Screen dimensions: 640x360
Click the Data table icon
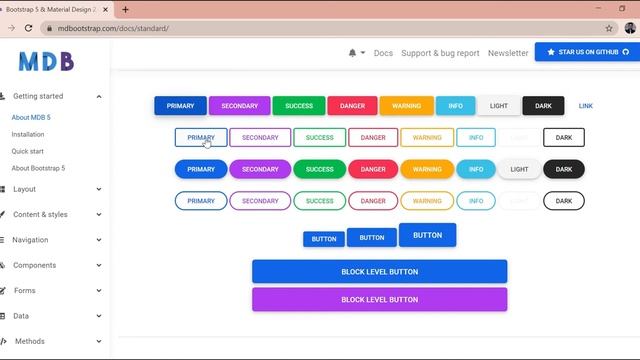pos(2,316)
